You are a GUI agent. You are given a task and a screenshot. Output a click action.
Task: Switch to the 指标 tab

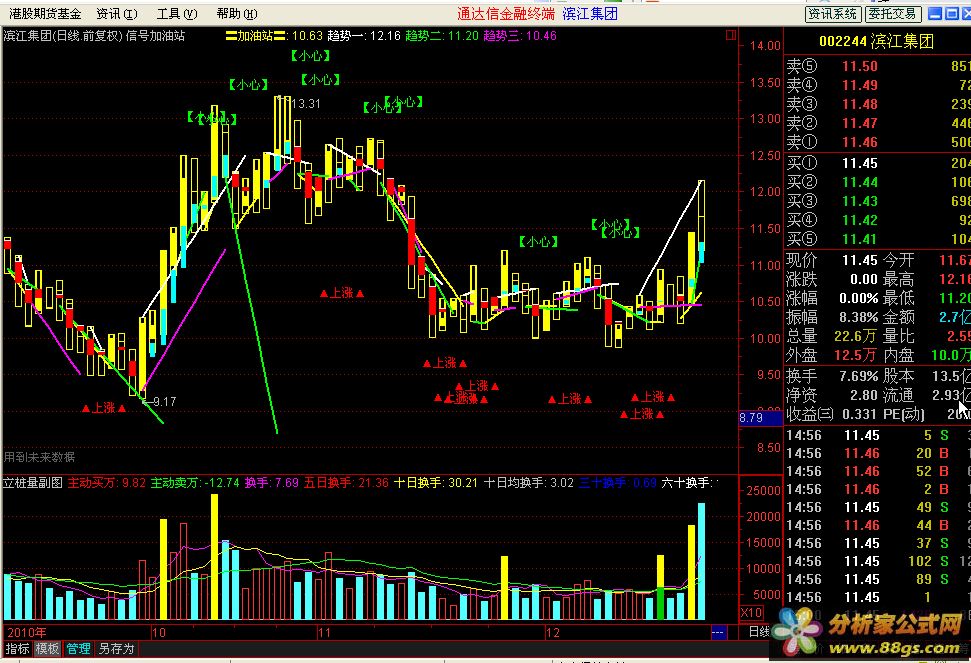click(17, 649)
